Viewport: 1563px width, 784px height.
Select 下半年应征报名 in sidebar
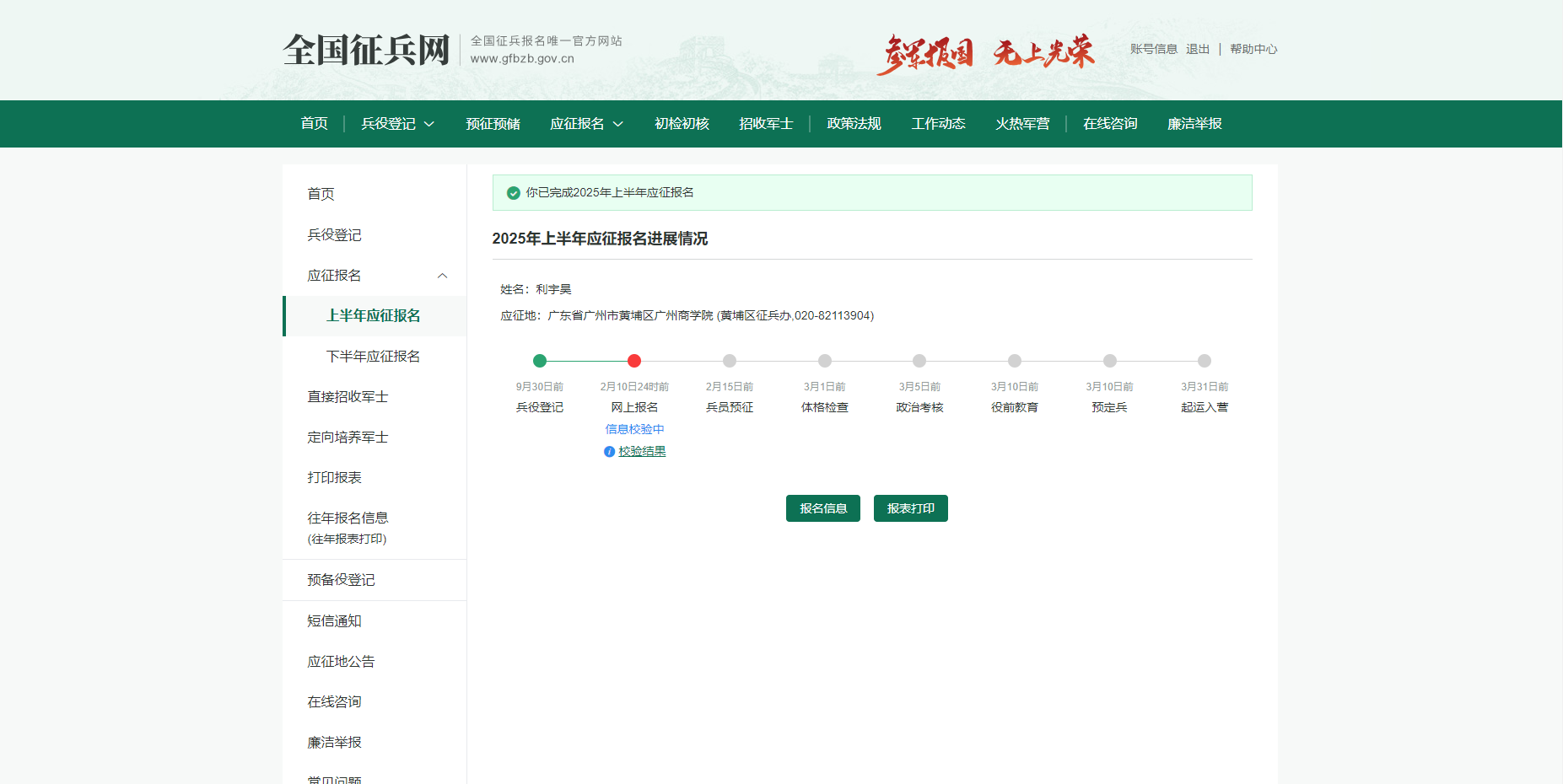click(x=373, y=357)
